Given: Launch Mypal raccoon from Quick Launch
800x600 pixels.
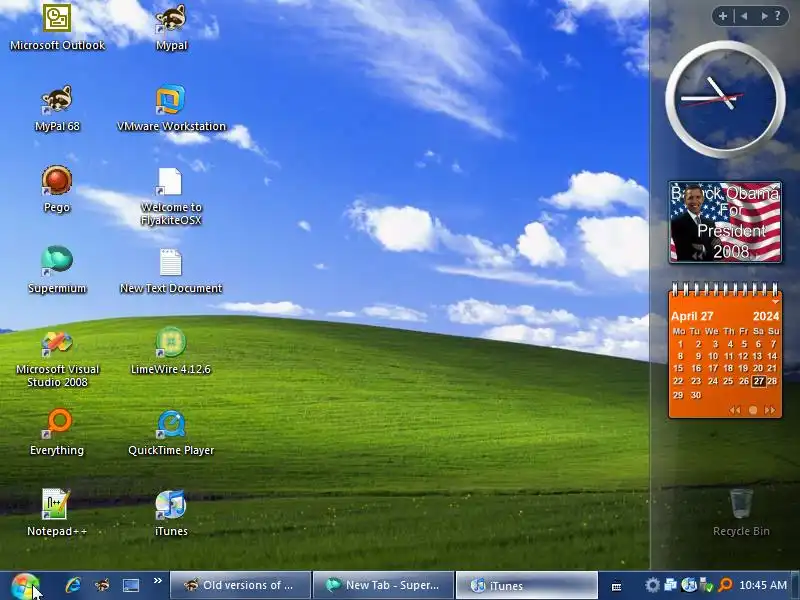Looking at the screenshot, I should [102, 585].
